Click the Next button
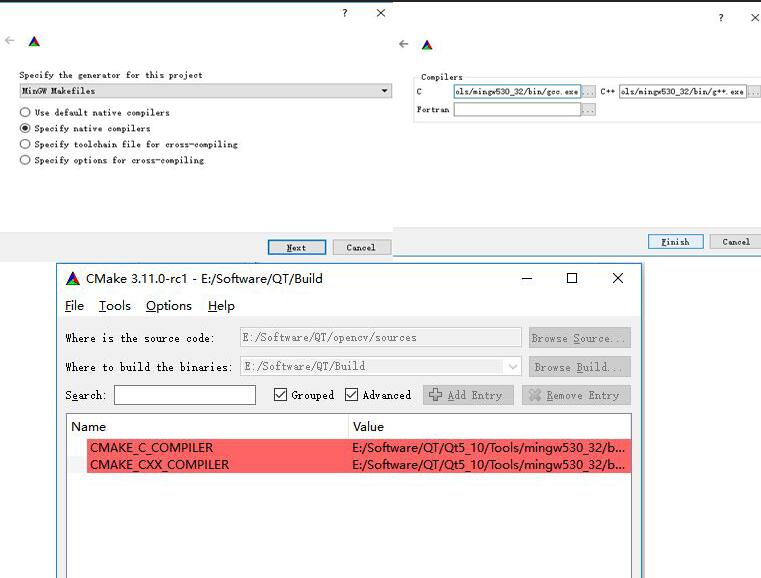Image resolution: width=761 pixels, height=578 pixels. point(297,248)
